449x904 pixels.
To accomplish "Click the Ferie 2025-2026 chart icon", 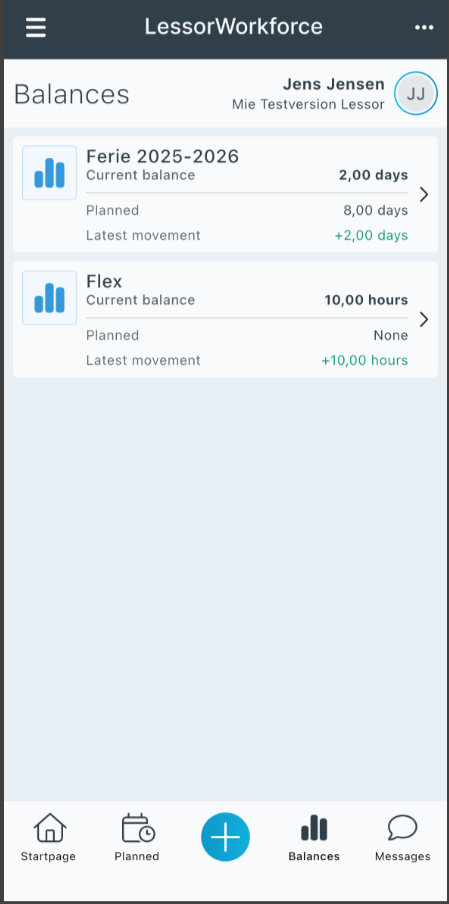I will click(50, 172).
